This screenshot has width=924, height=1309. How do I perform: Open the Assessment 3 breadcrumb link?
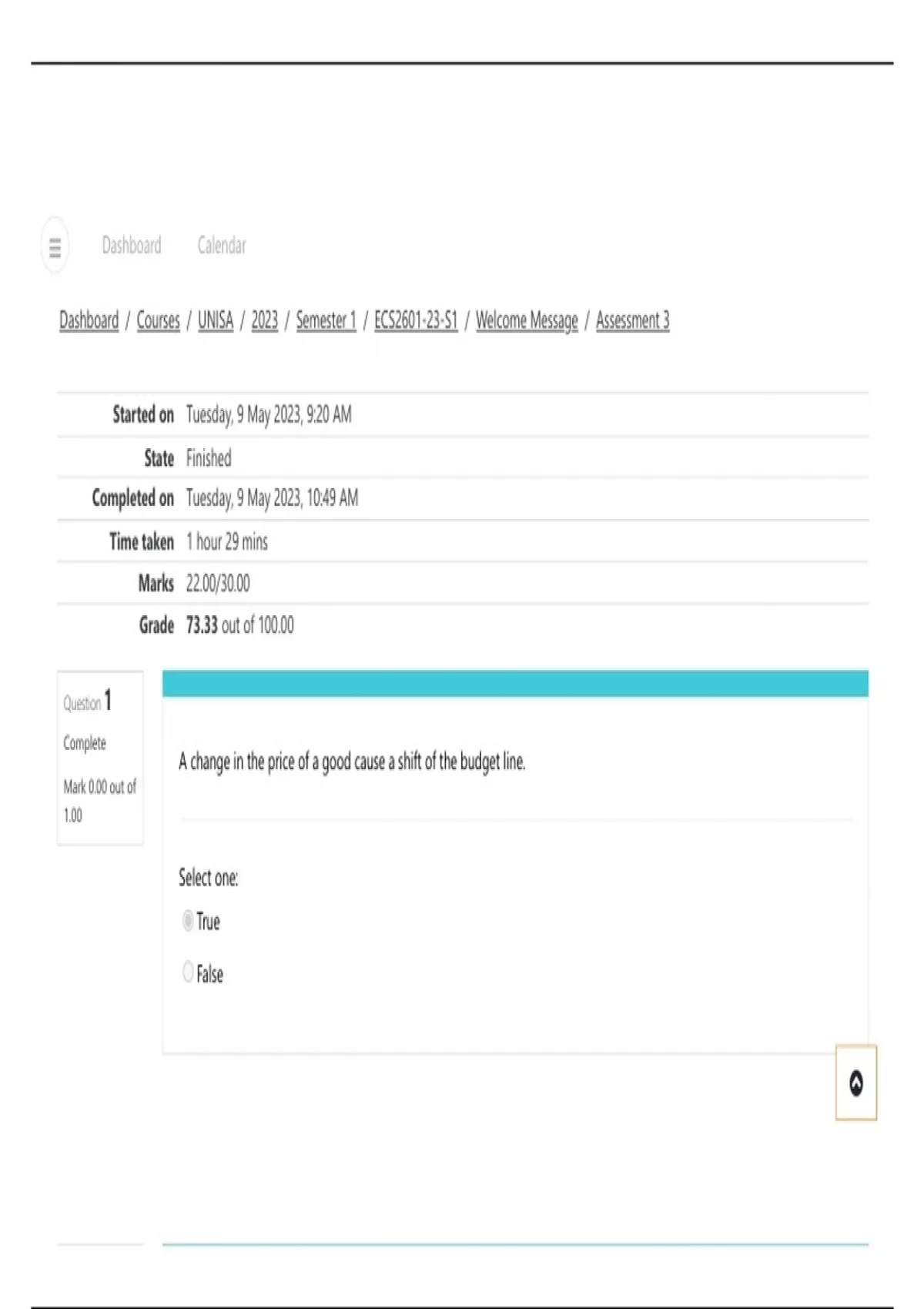click(x=632, y=320)
